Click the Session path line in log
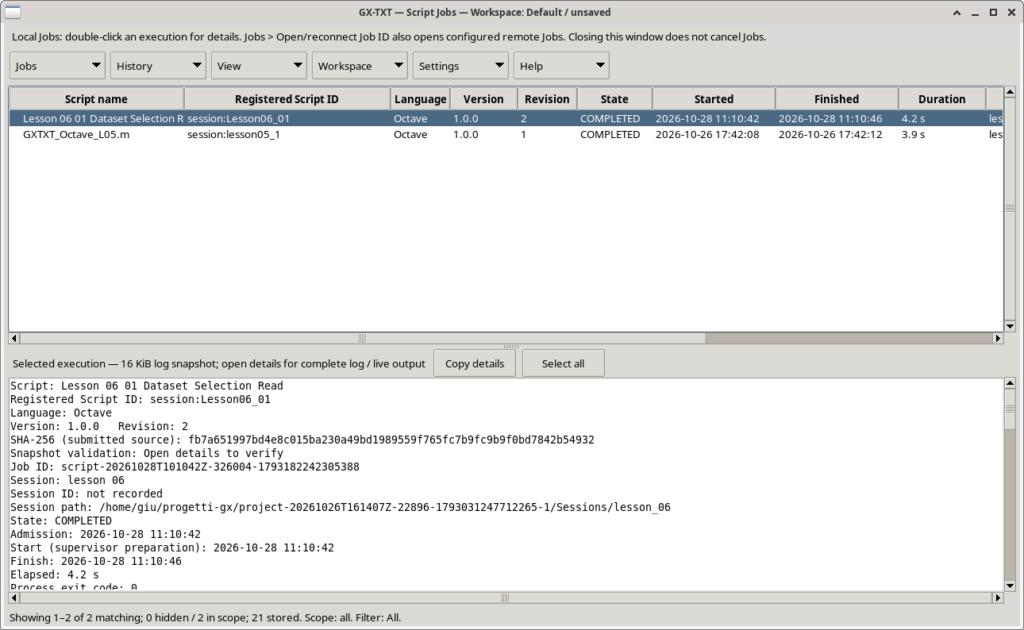 (340, 507)
